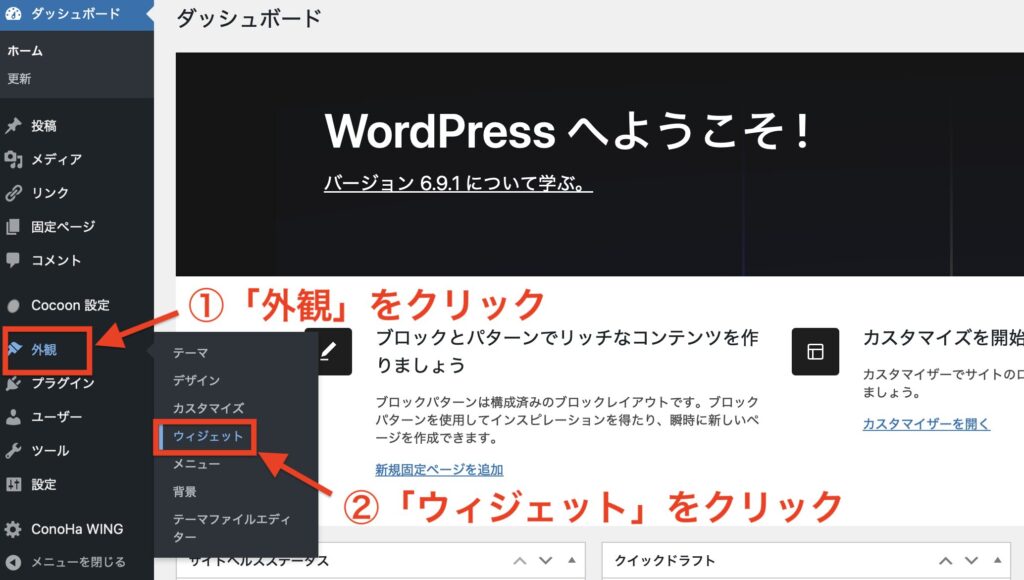This screenshot has height=580, width=1024.
Task: Open カスタマイズ from the 外観 submenu
Action: (x=208, y=409)
